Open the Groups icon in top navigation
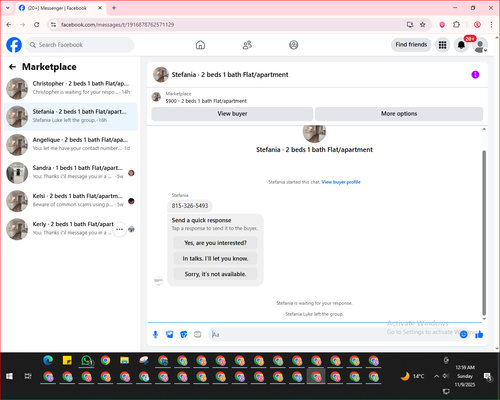 (x=294, y=45)
